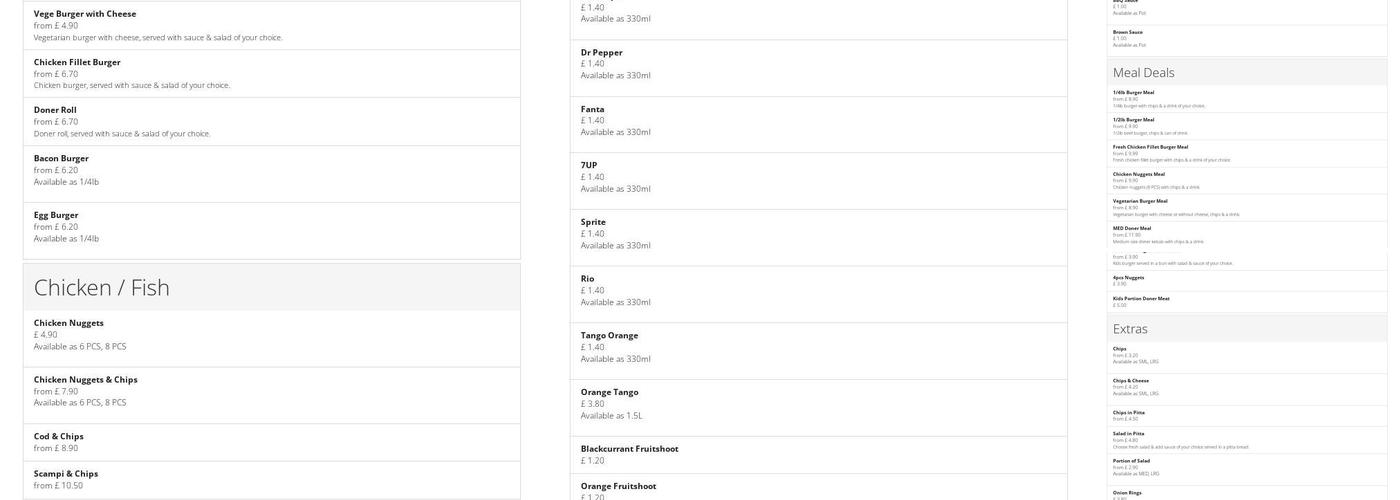Select Tango Orange 330ml can
This screenshot has height=500, width=1400.
tap(609, 336)
